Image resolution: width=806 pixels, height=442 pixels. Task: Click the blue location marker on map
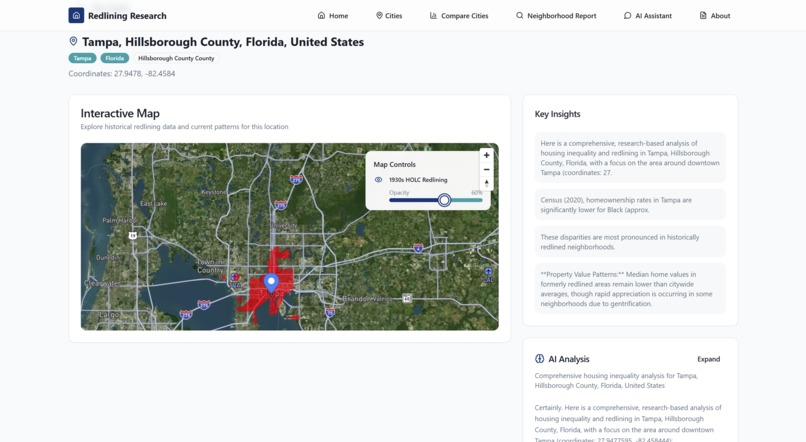(x=271, y=283)
